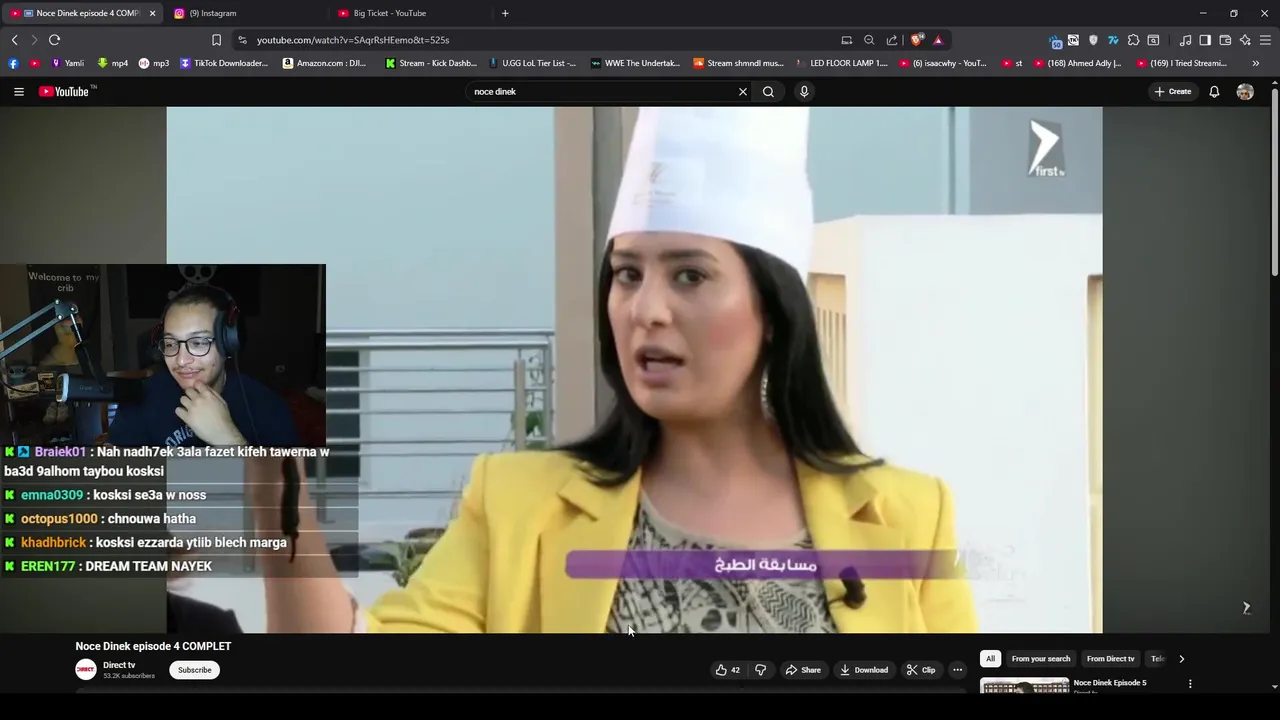Screen dimensions: 1280x720
Task: Open the browser main menu
Action: pos(1265,40)
